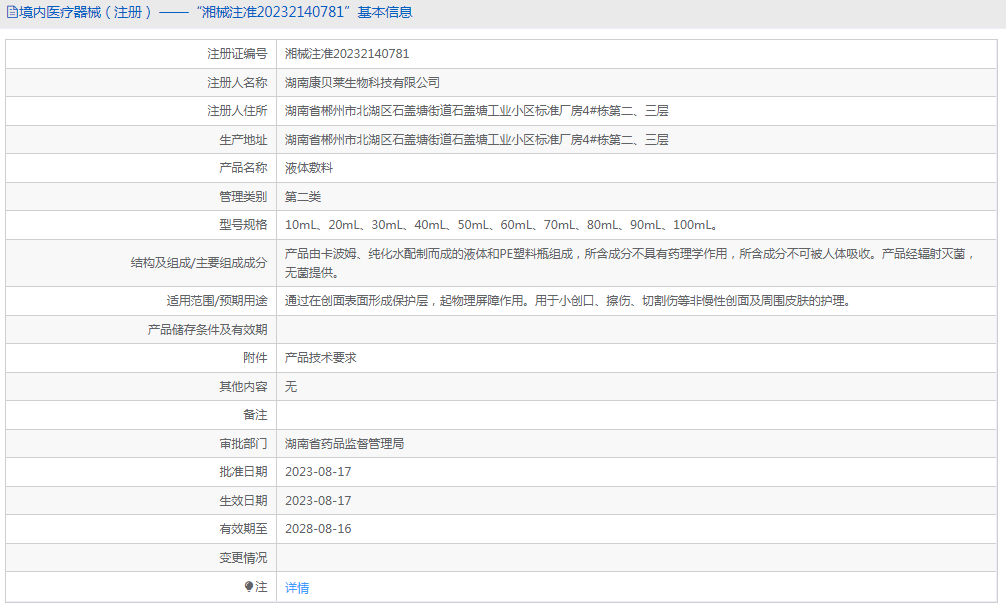1006x607 pixels.
Task: Click the 注册人住所 label
Action: coord(237,111)
